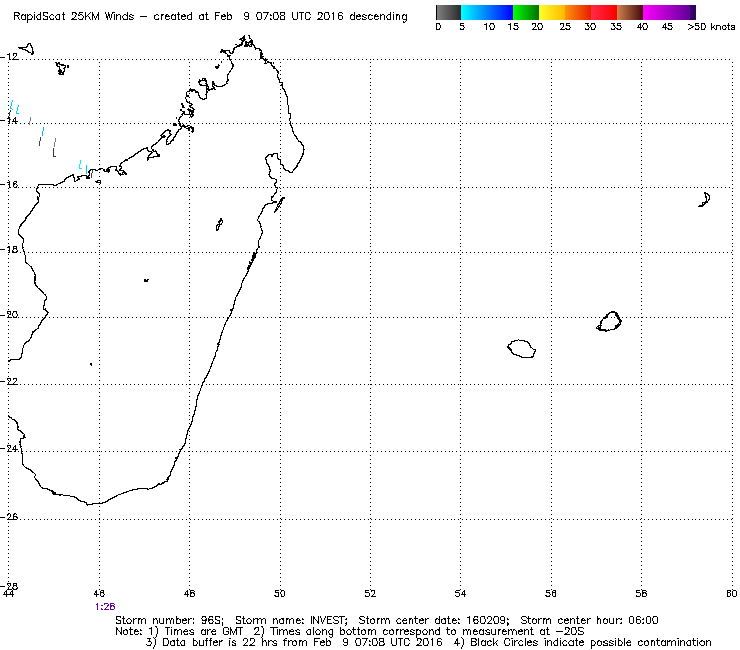
Task: Click the 'Times are GMT' note
Action: click(203, 632)
